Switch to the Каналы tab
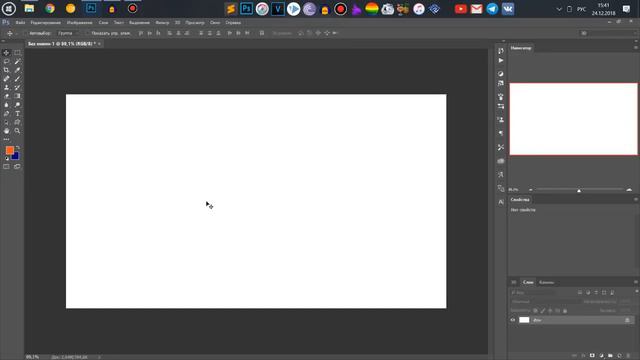Image resolution: width=640 pixels, height=360 pixels. click(x=546, y=282)
